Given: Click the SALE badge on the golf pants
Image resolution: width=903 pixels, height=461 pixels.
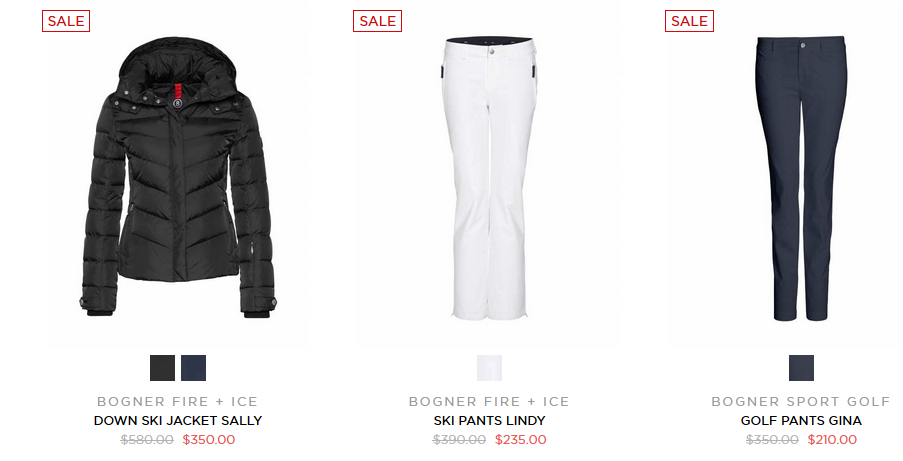Looking at the screenshot, I should (689, 21).
